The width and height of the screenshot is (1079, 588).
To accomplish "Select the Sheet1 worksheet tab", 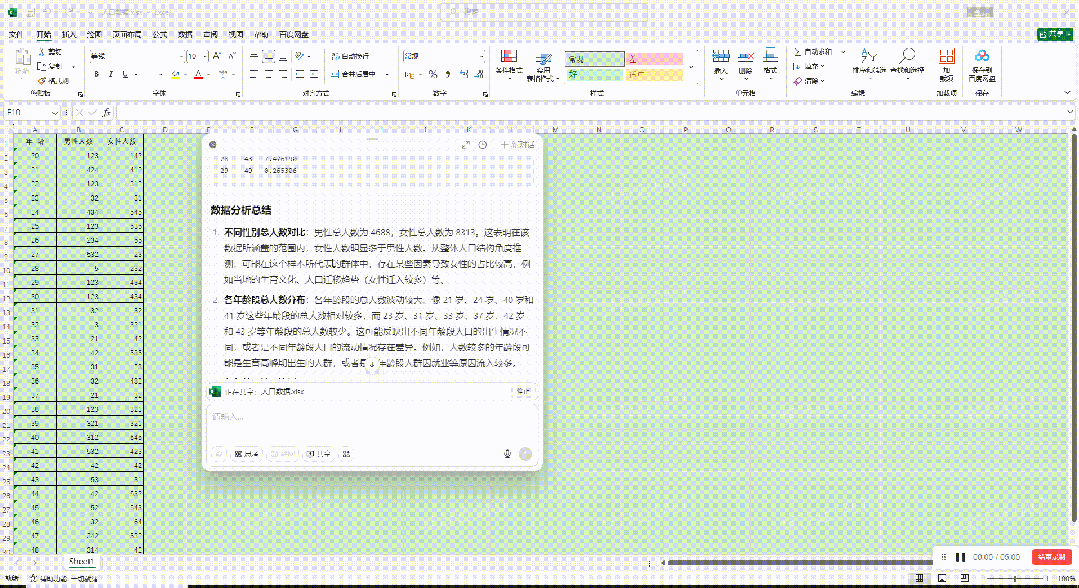I will (x=81, y=562).
